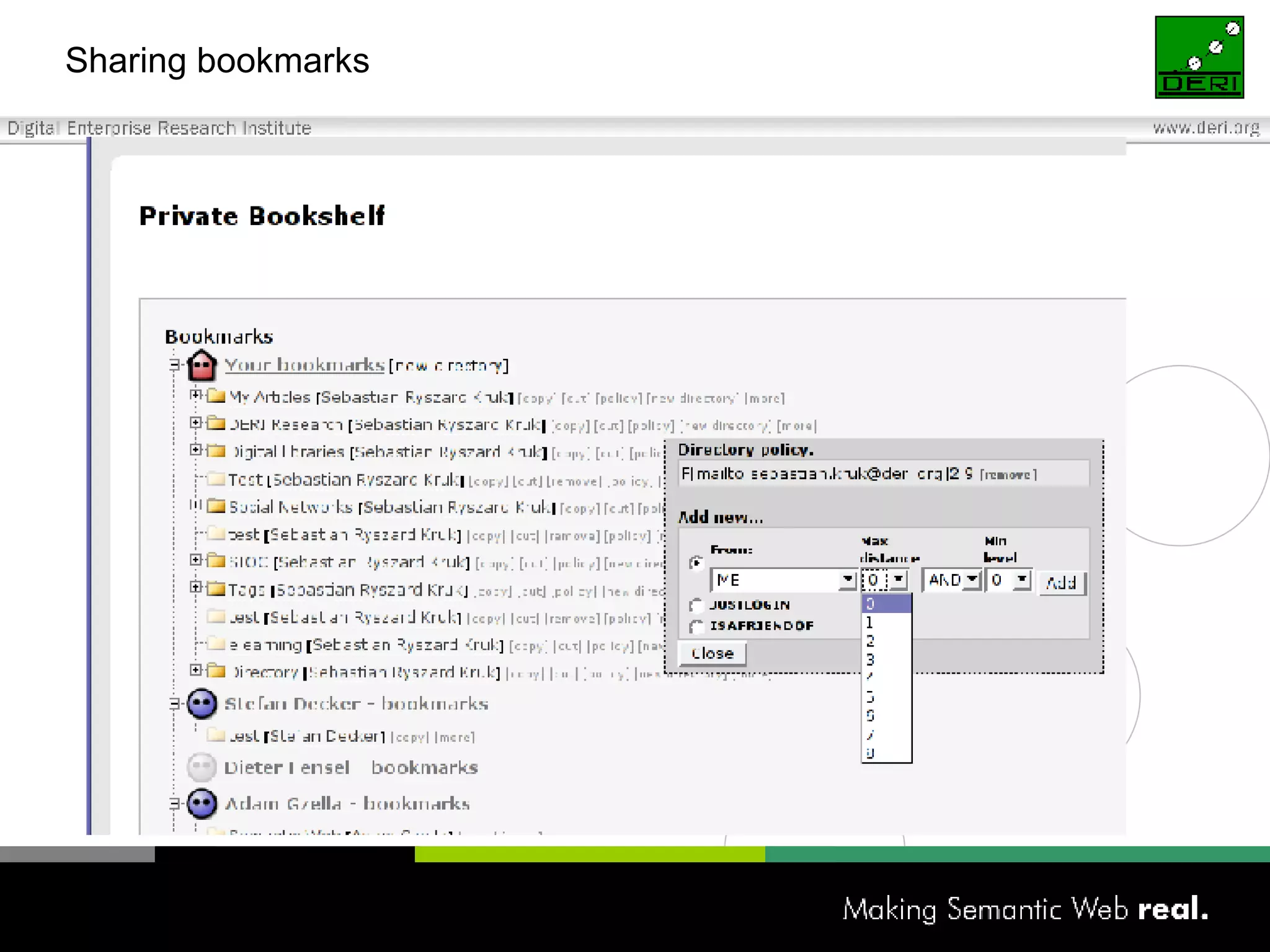Collapse the Stefan Decker bookmarks node
1270x952 pixels.
pyautogui.click(x=175, y=703)
